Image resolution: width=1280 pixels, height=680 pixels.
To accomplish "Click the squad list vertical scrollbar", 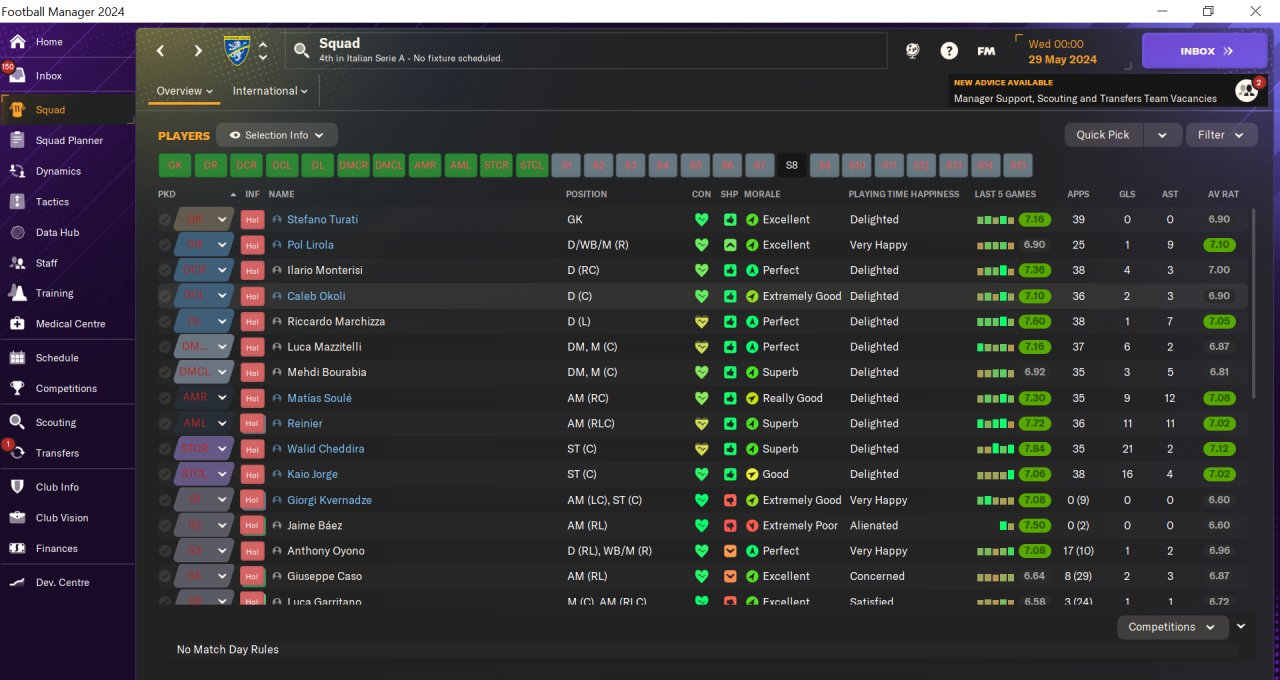I will [1252, 305].
